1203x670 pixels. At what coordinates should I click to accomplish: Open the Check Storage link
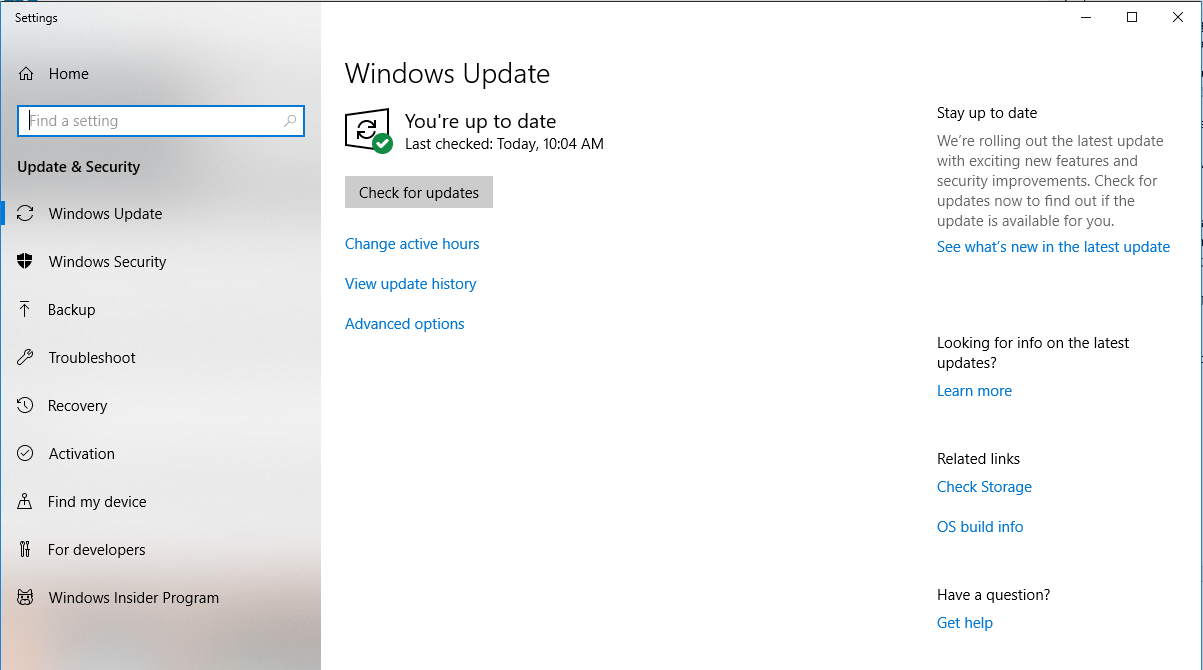coord(984,487)
